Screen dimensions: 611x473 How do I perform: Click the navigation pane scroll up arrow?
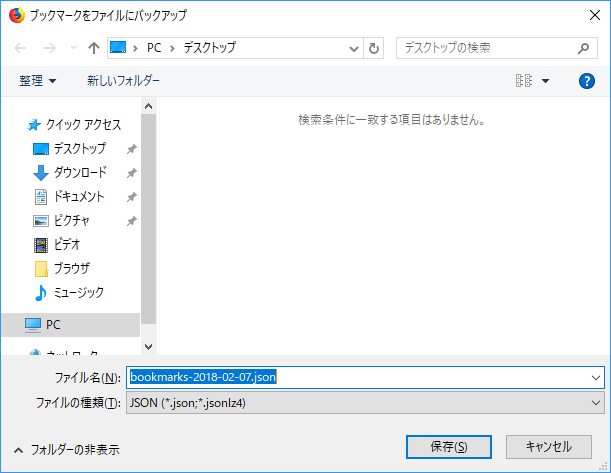(x=148, y=106)
